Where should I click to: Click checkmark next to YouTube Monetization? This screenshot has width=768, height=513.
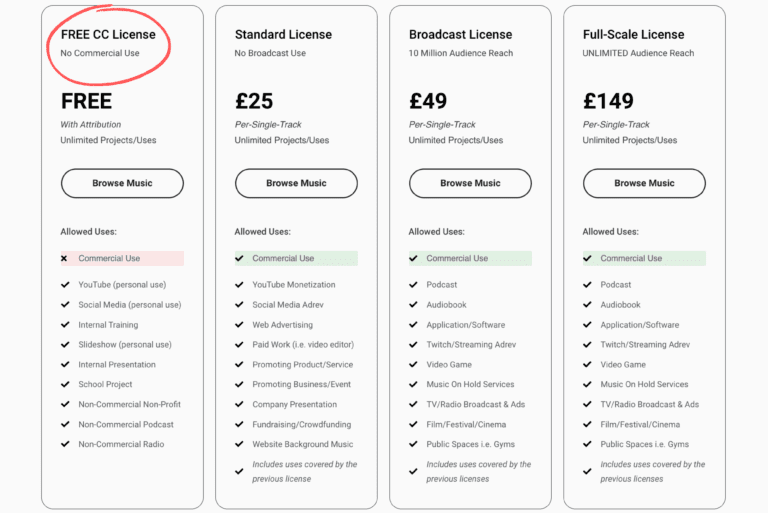pyautogui.click(x=239, y=285)
